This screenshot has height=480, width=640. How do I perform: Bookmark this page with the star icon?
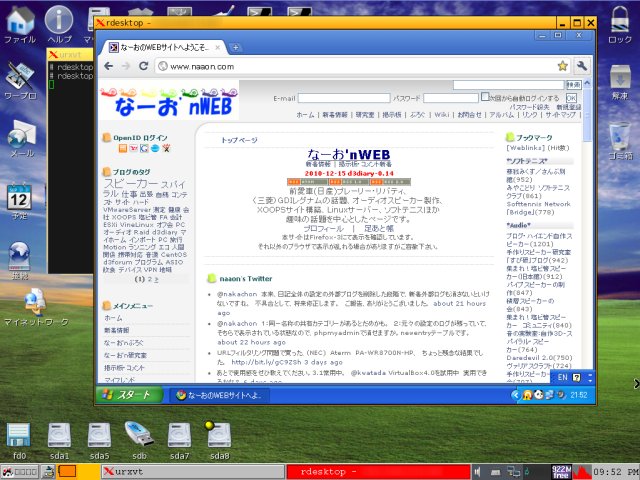[x=563, y=66]
